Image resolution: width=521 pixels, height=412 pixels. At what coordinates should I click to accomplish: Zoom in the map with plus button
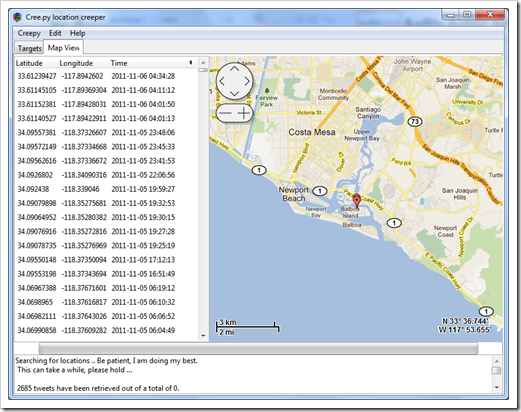coord(244,113)
